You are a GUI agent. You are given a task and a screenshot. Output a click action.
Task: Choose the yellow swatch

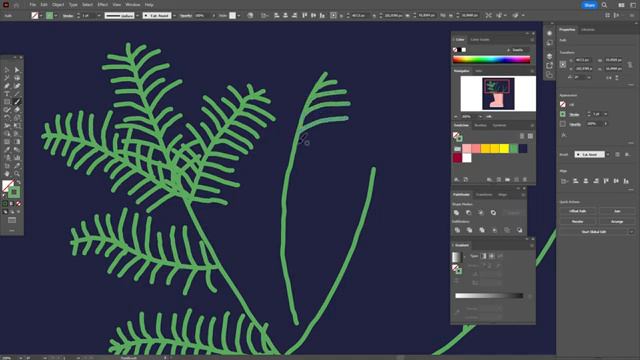(504, 149)
